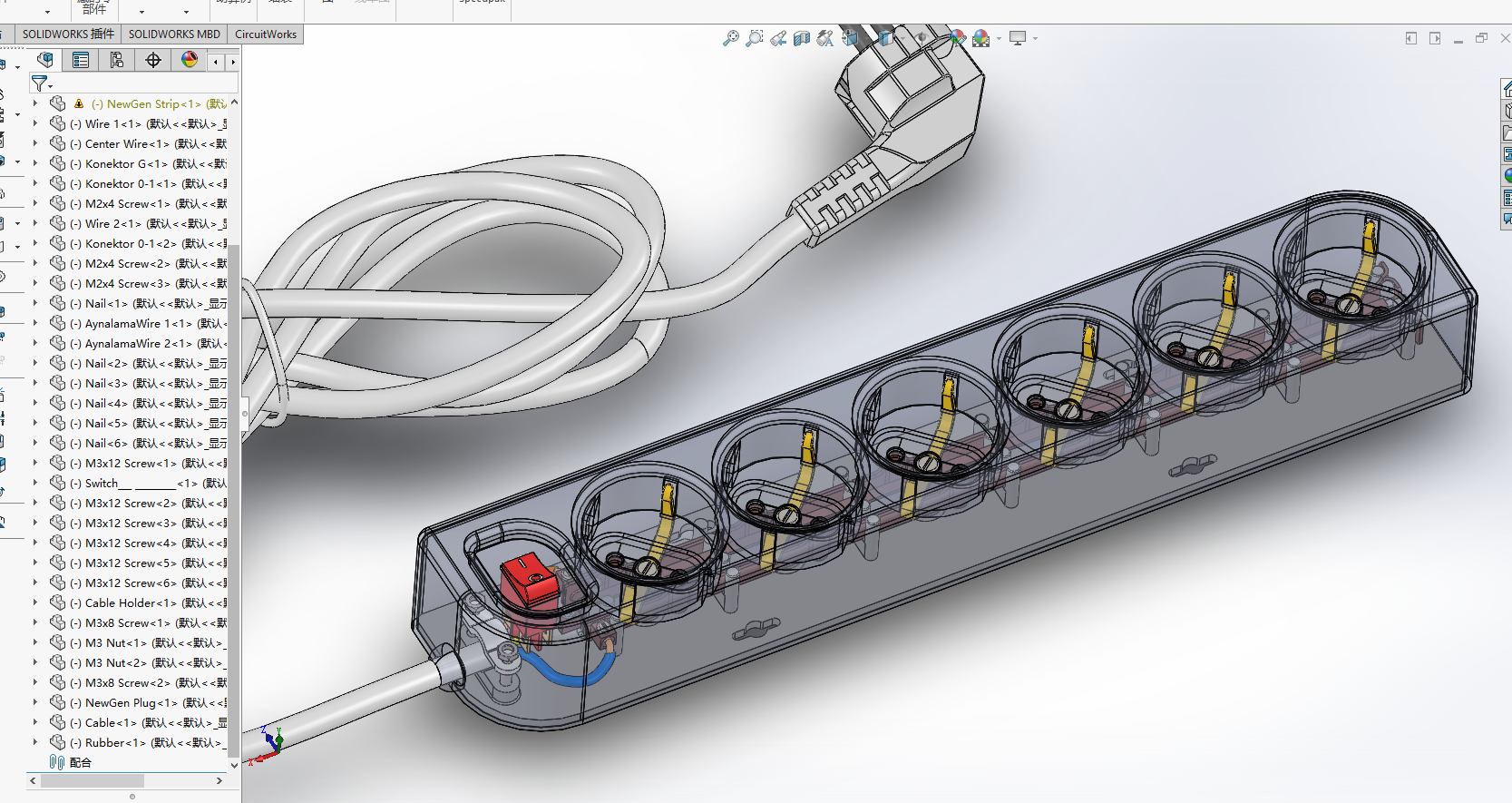Switch to the DimXpertManager crosshair tab
The image size is (1512, 803).
pos(153,60)
